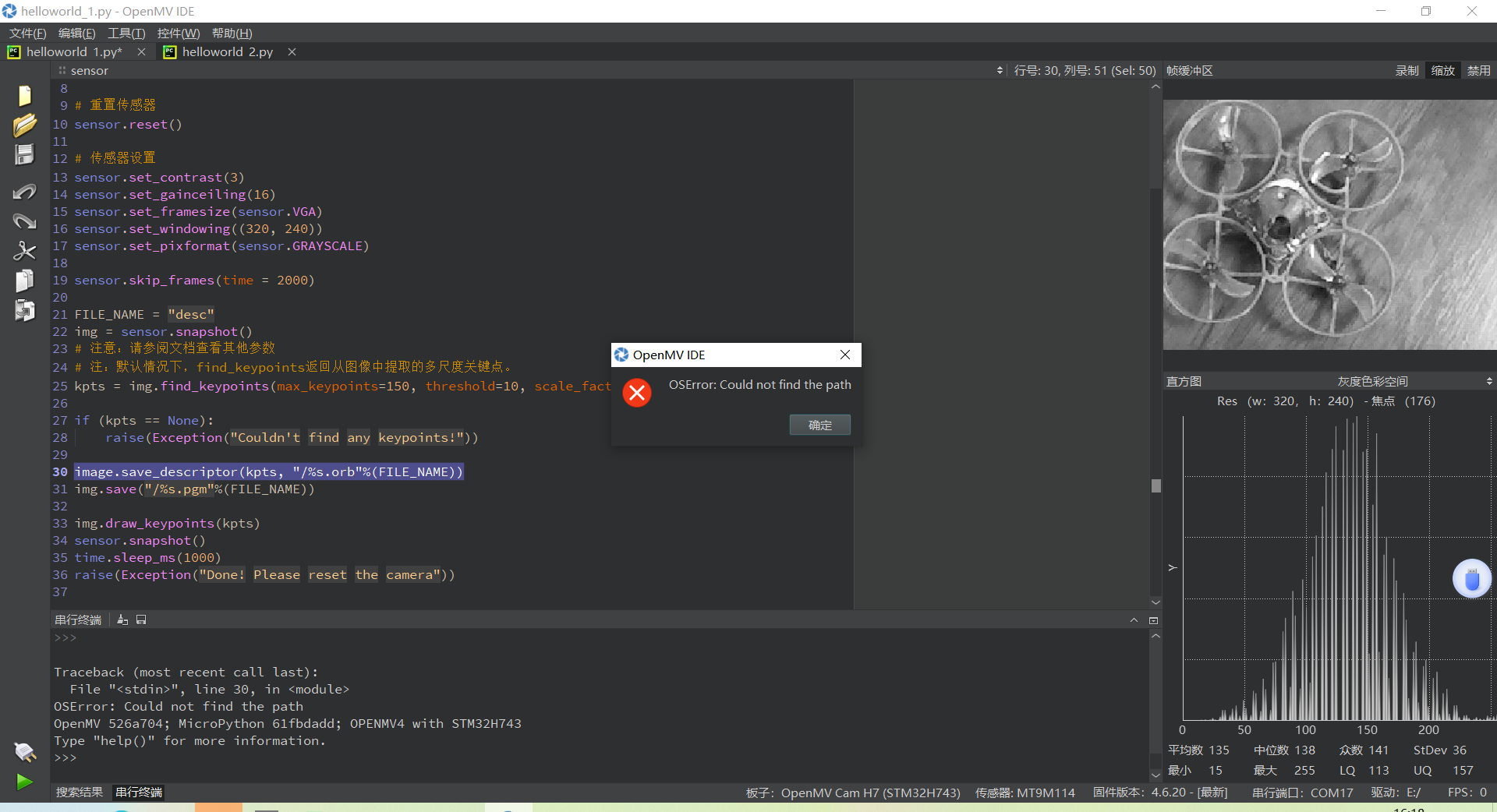Undo the last edit

tap(24, 191)
